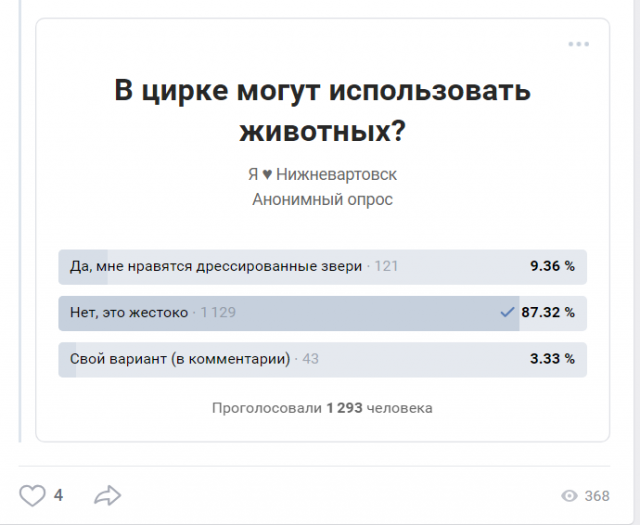Select answer 'Нет, это жестоко'
The image size is (640, 525).
322,313
